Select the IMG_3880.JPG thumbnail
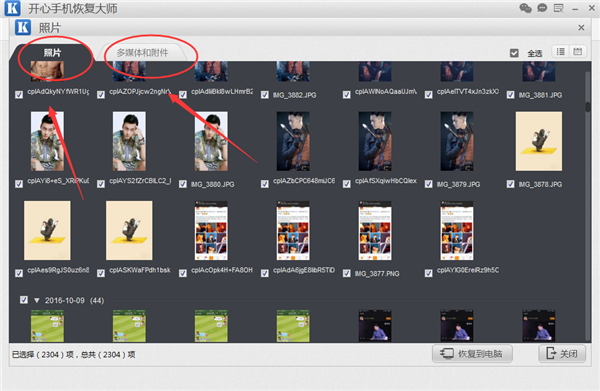Viewport: 600px width, 391px height. click(211, 141)
